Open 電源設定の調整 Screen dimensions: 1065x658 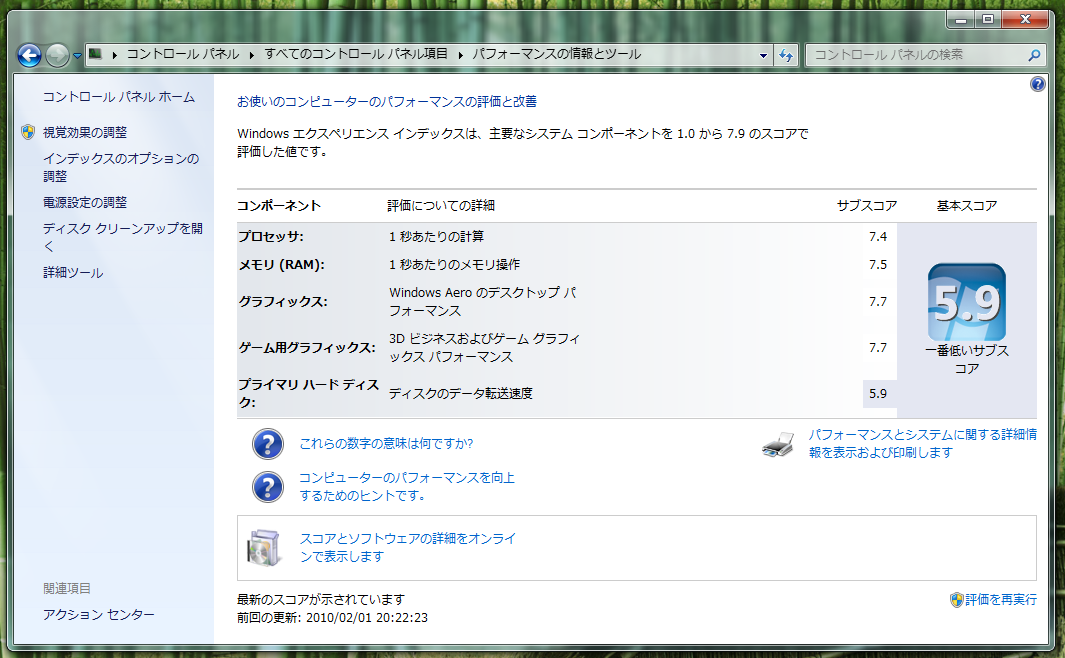coord(85,202)
